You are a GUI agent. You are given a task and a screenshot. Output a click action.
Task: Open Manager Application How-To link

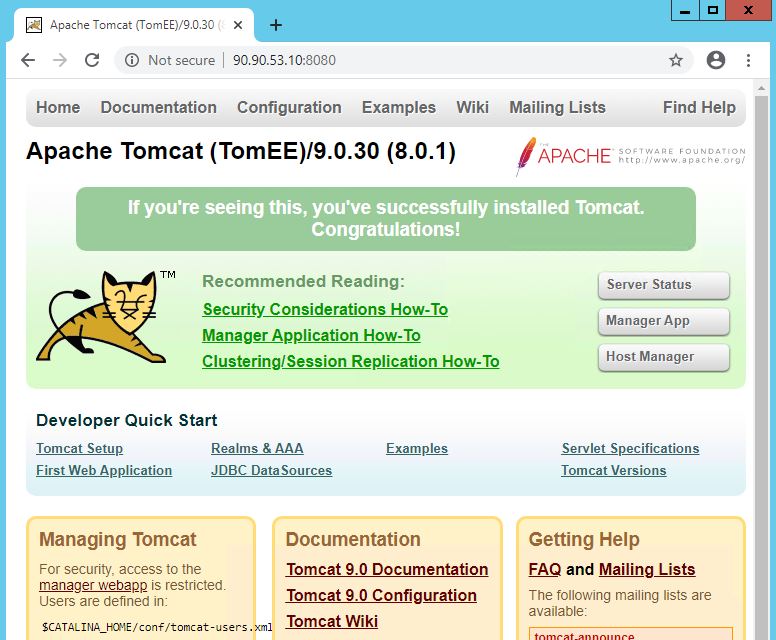point(311,336)
